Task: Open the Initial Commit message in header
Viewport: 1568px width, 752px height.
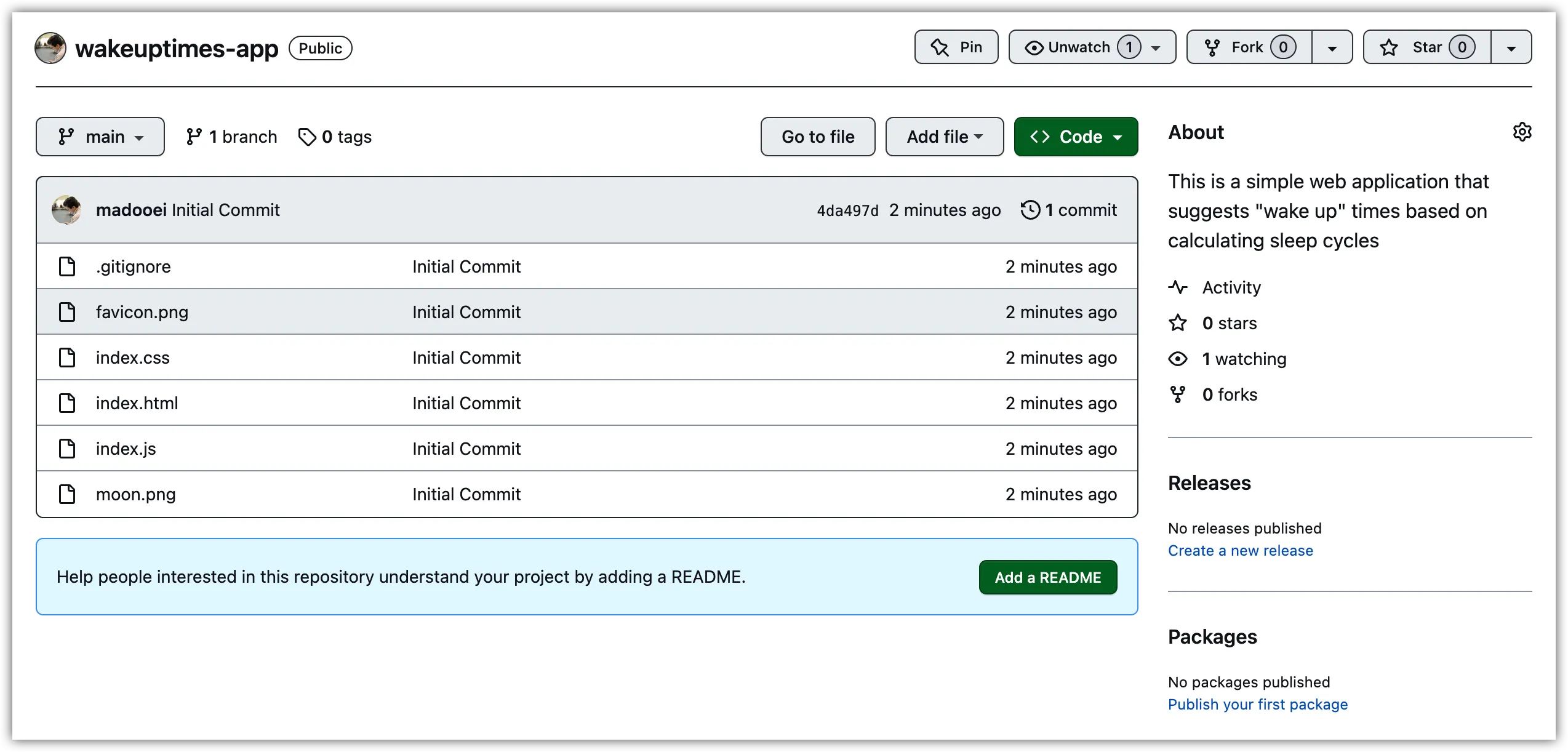Action: (x=226, y=210)
